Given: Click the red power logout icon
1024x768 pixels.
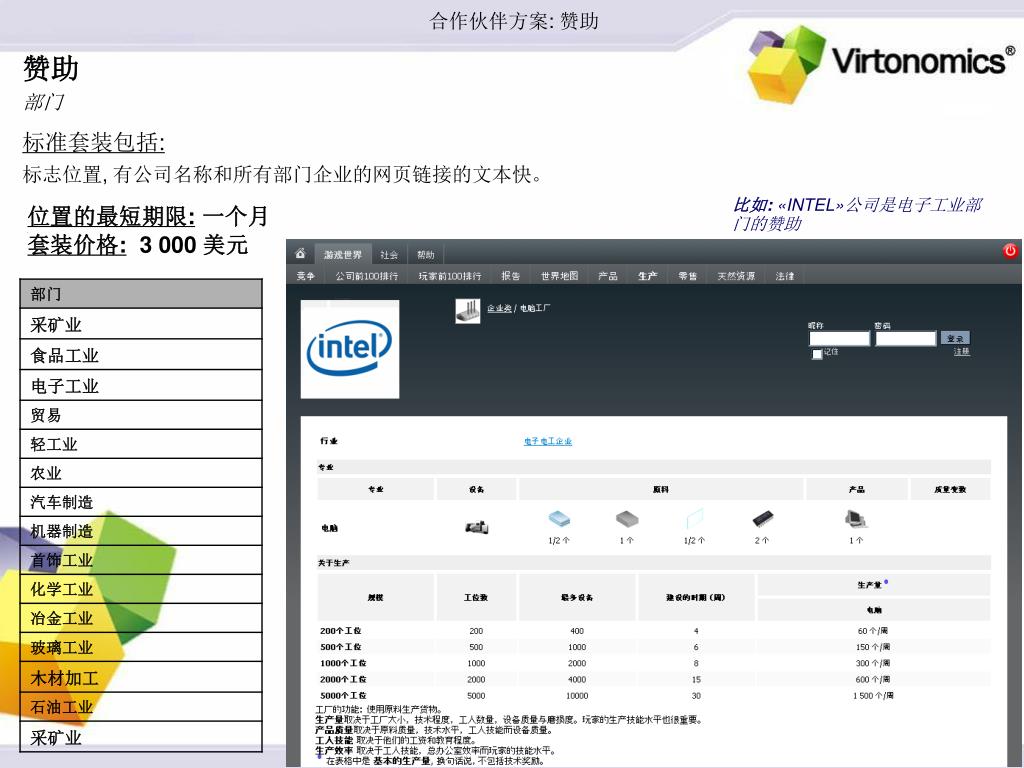Looking at the screenshot, I should [x=1010, y=251].
